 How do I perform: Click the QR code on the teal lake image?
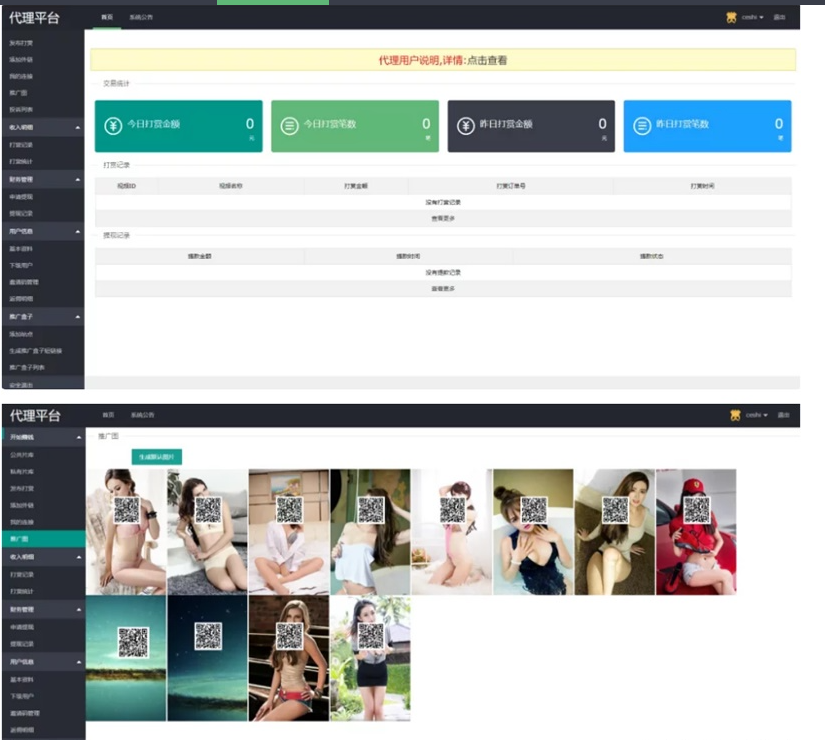(133, 641)
